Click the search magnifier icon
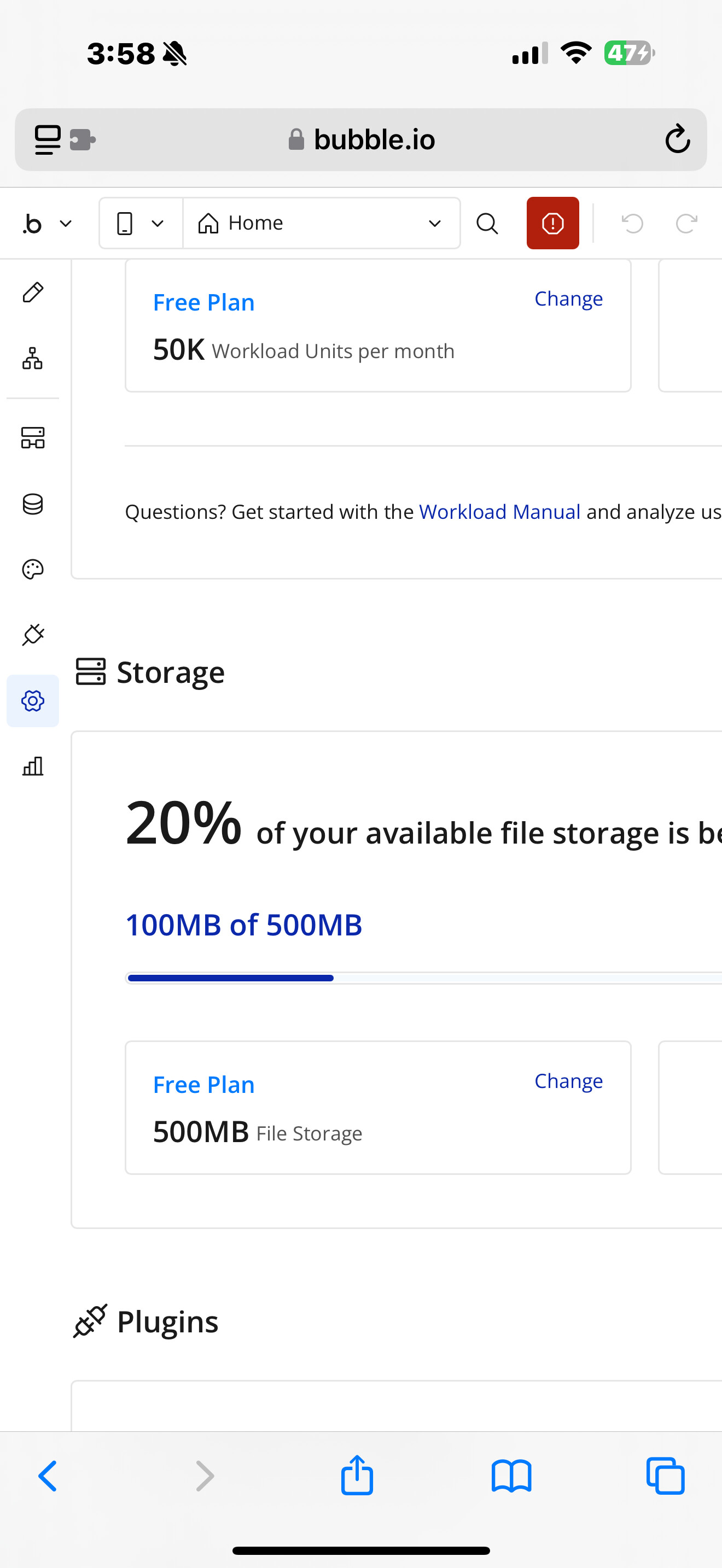The image size is (722, 1568). (487, 224)
